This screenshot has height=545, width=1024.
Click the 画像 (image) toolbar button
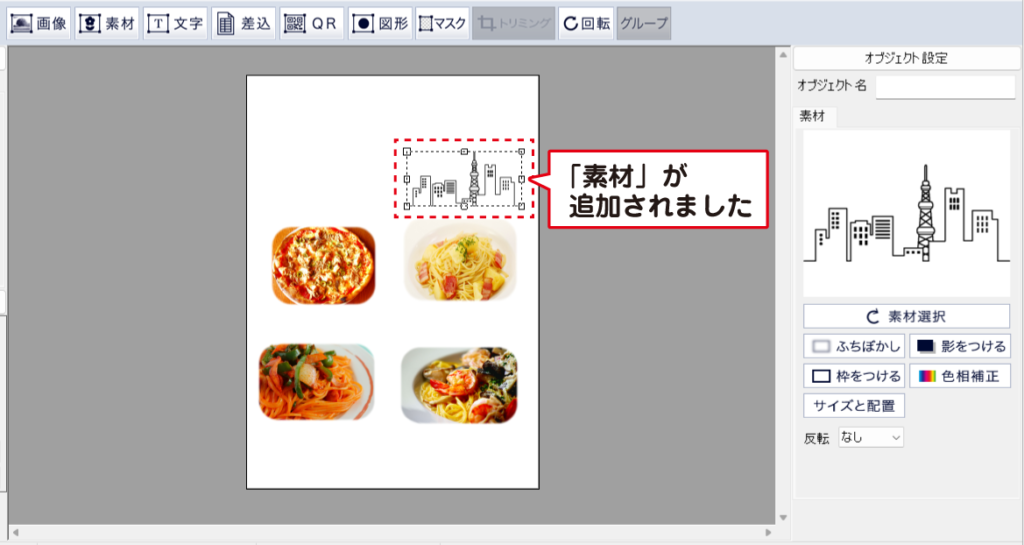[39, 23]
